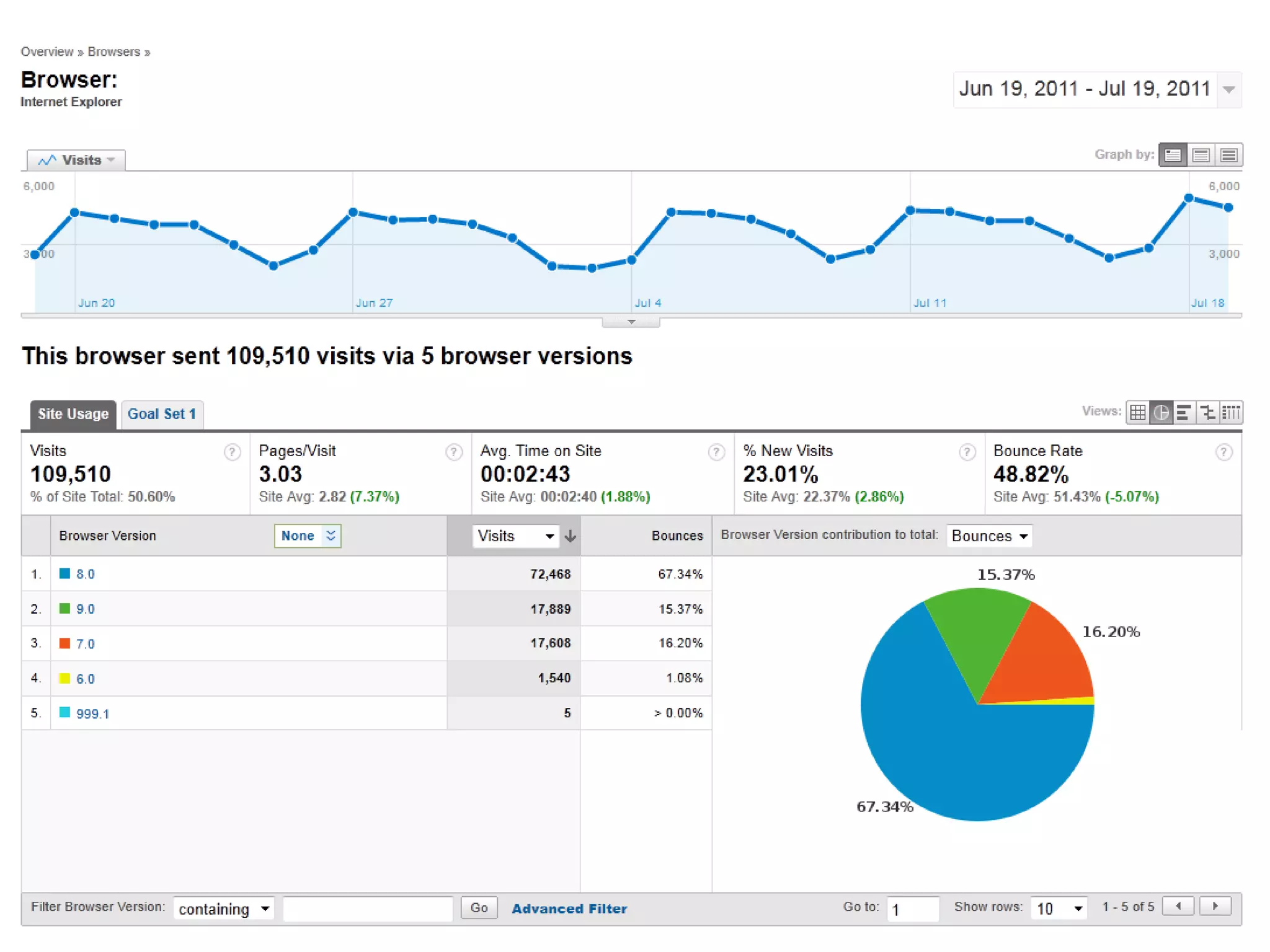Viewport: 1270px width, 952px height.
Task: Select the Pie chart percentage view icon
Action: (x=1161, y=413)
